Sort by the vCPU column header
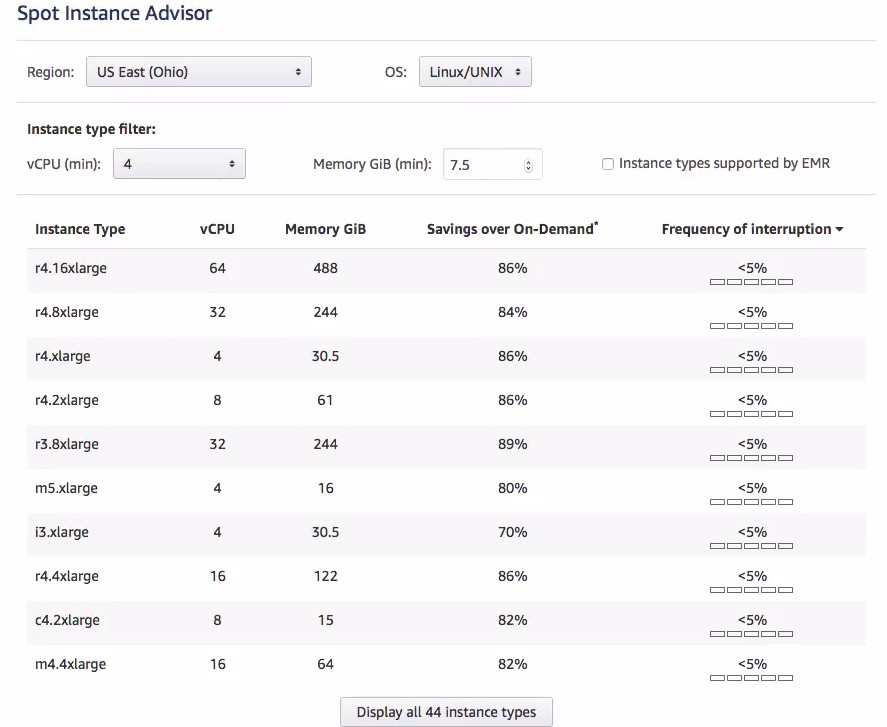This screenshot has width=887, height=727. point(217,229)
